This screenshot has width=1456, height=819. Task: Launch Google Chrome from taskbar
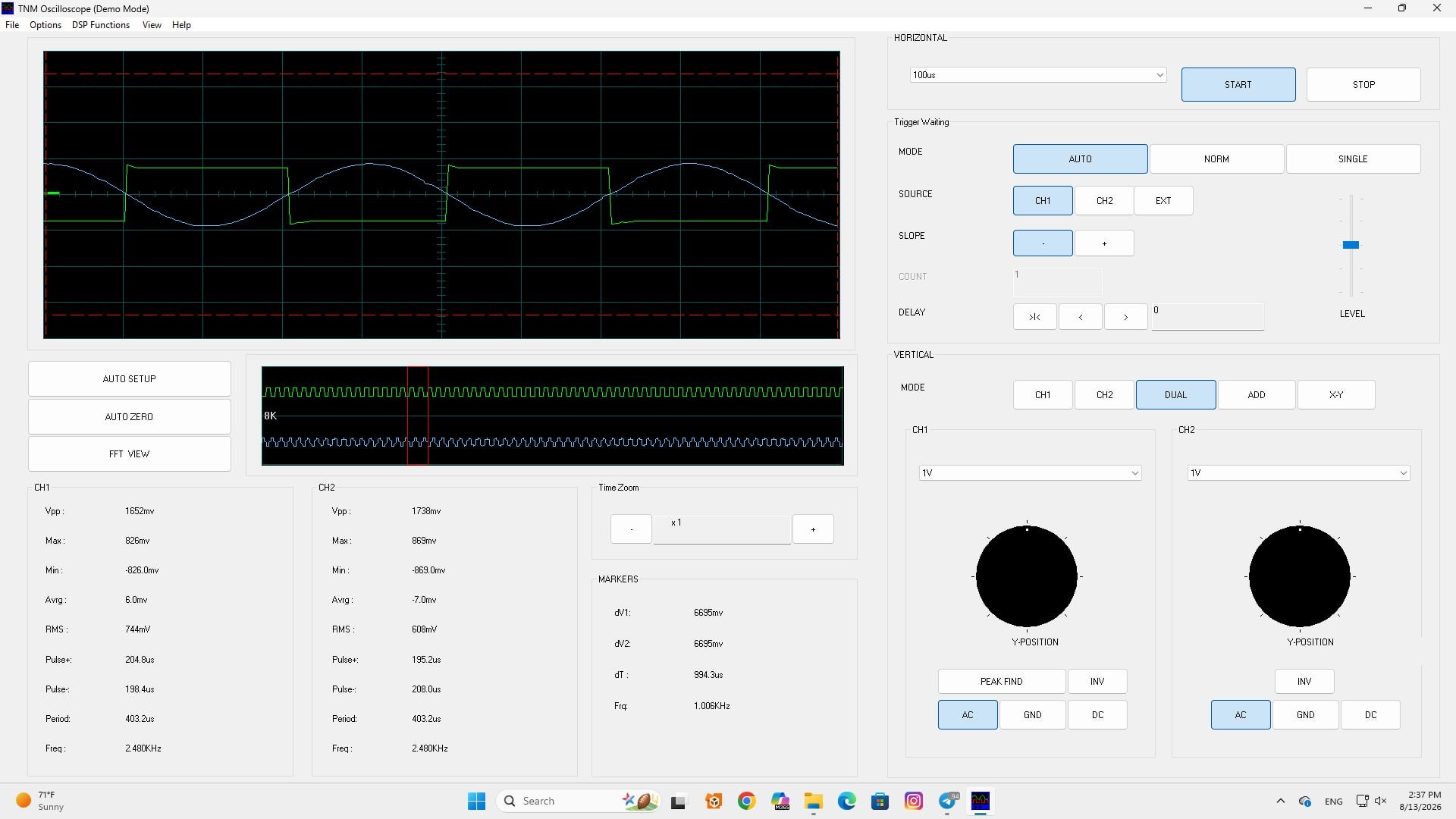(x=747, y=801)
